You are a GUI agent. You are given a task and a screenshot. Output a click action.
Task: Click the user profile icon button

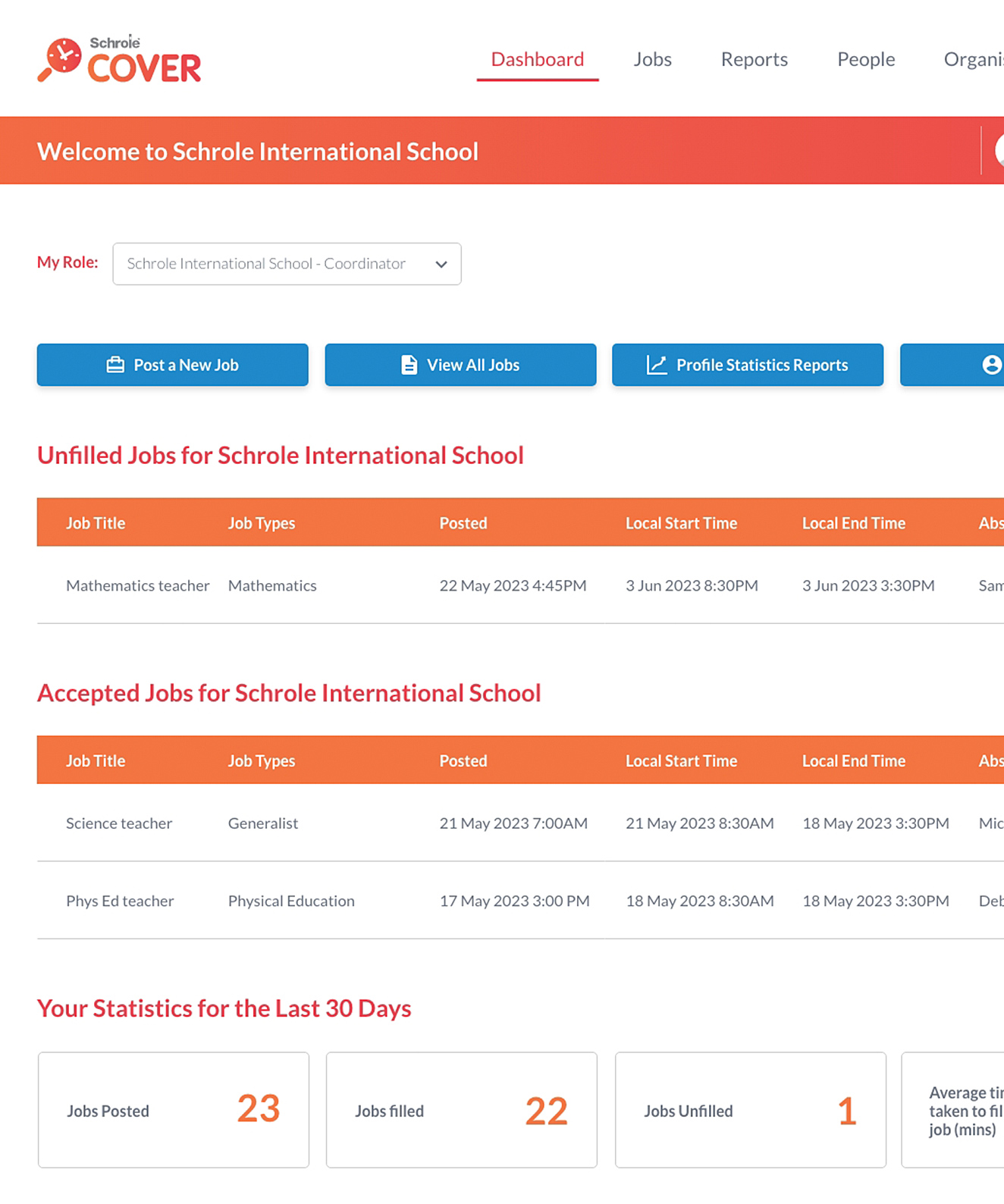990,365
